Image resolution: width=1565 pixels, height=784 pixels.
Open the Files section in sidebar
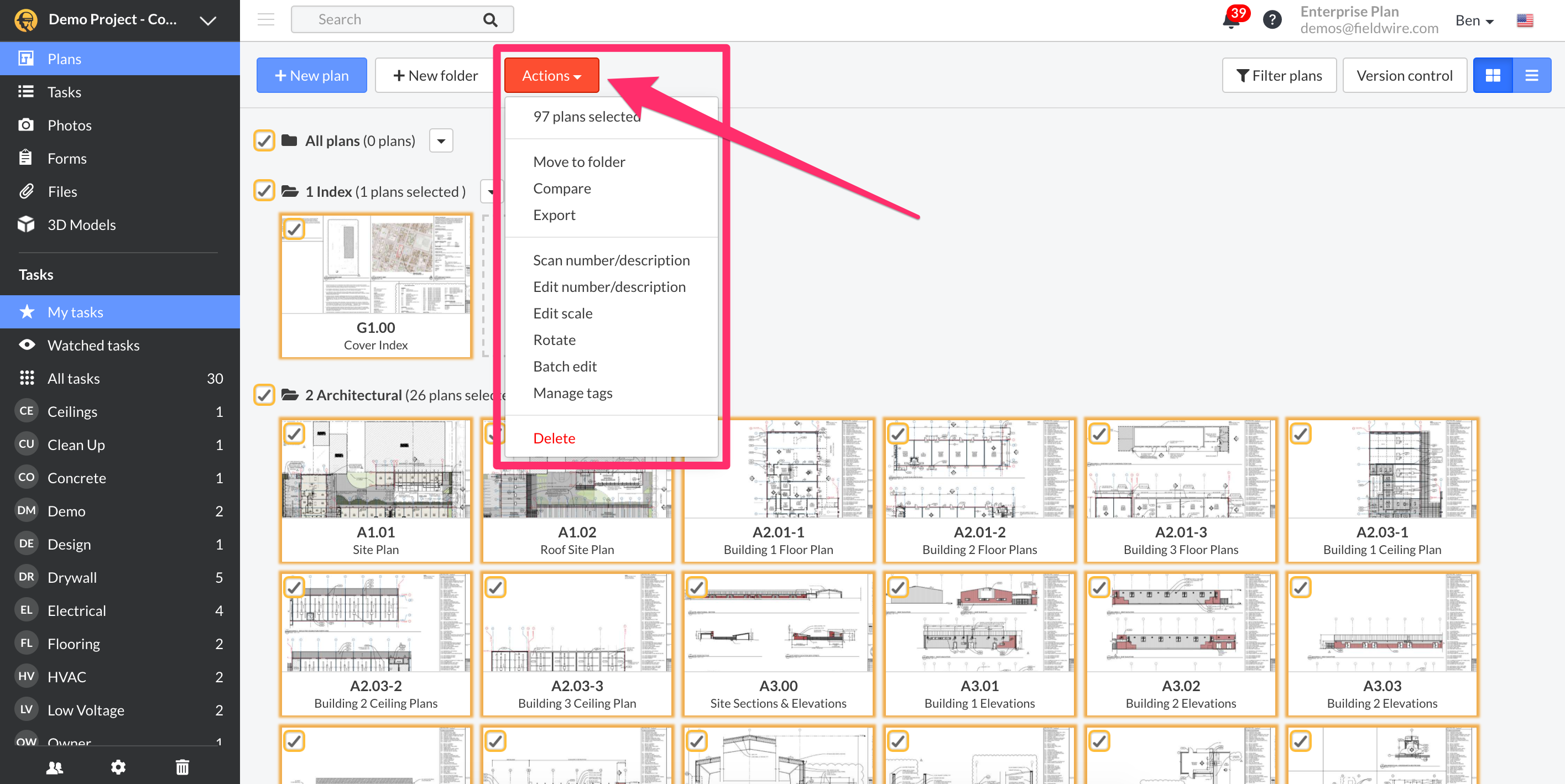[119, 191]
